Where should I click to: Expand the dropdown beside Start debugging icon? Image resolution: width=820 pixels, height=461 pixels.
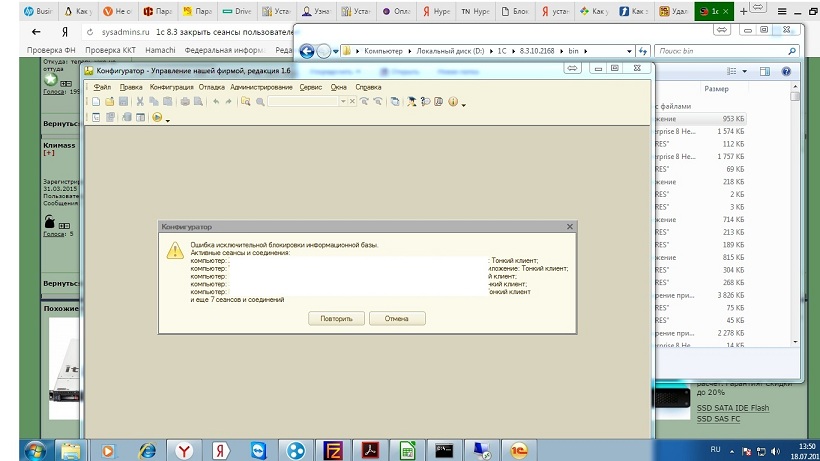pos(168,120)
